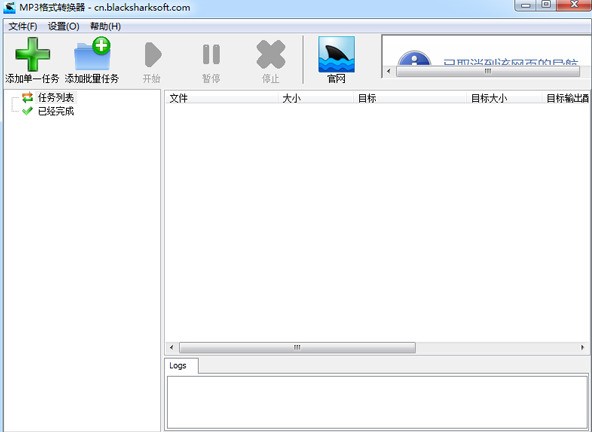
Task: Open the shark fin official website icon
Action: click(x=336, y=54)
